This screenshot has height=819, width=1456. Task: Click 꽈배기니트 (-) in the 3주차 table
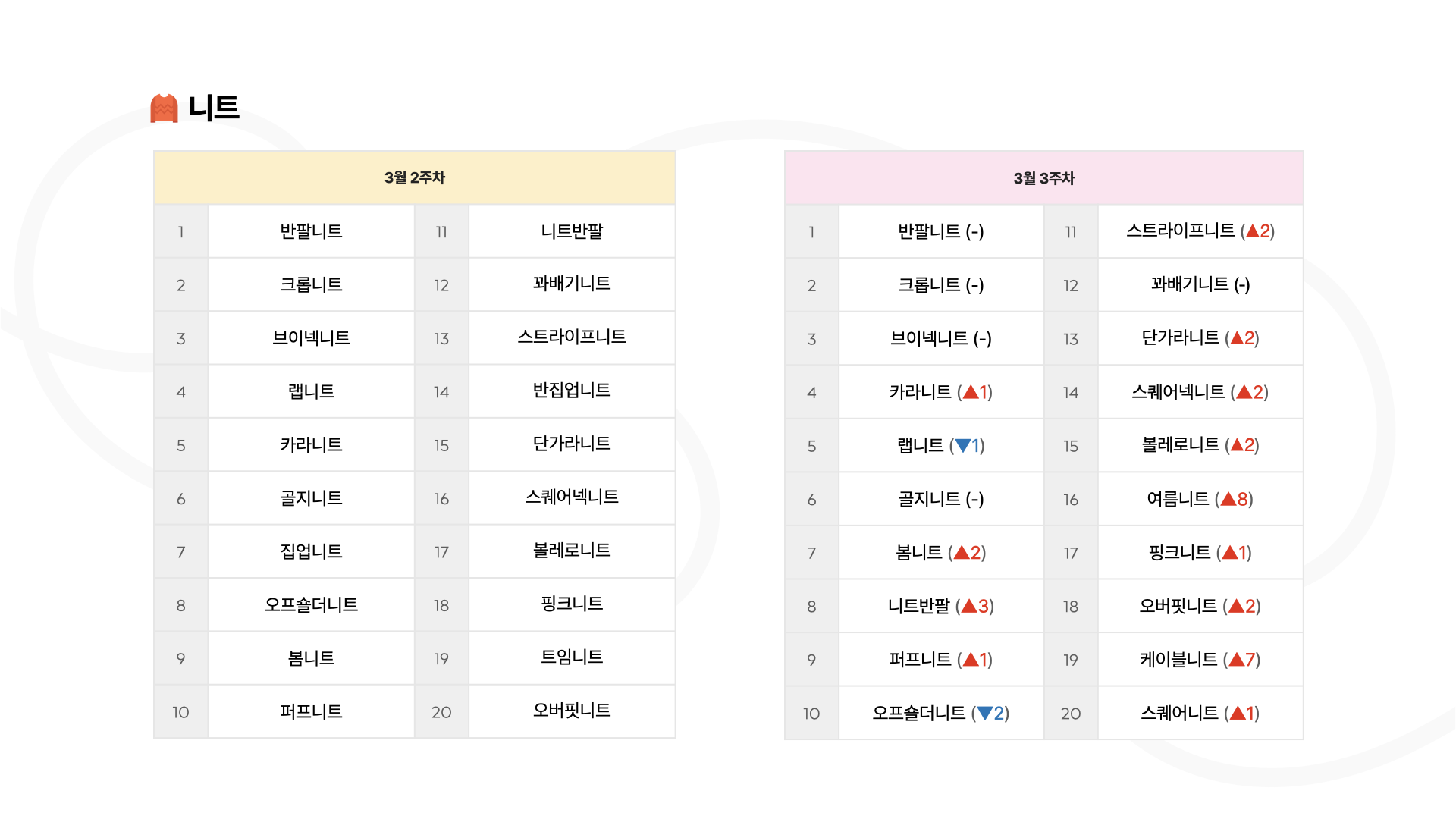tap(1200, 284)
